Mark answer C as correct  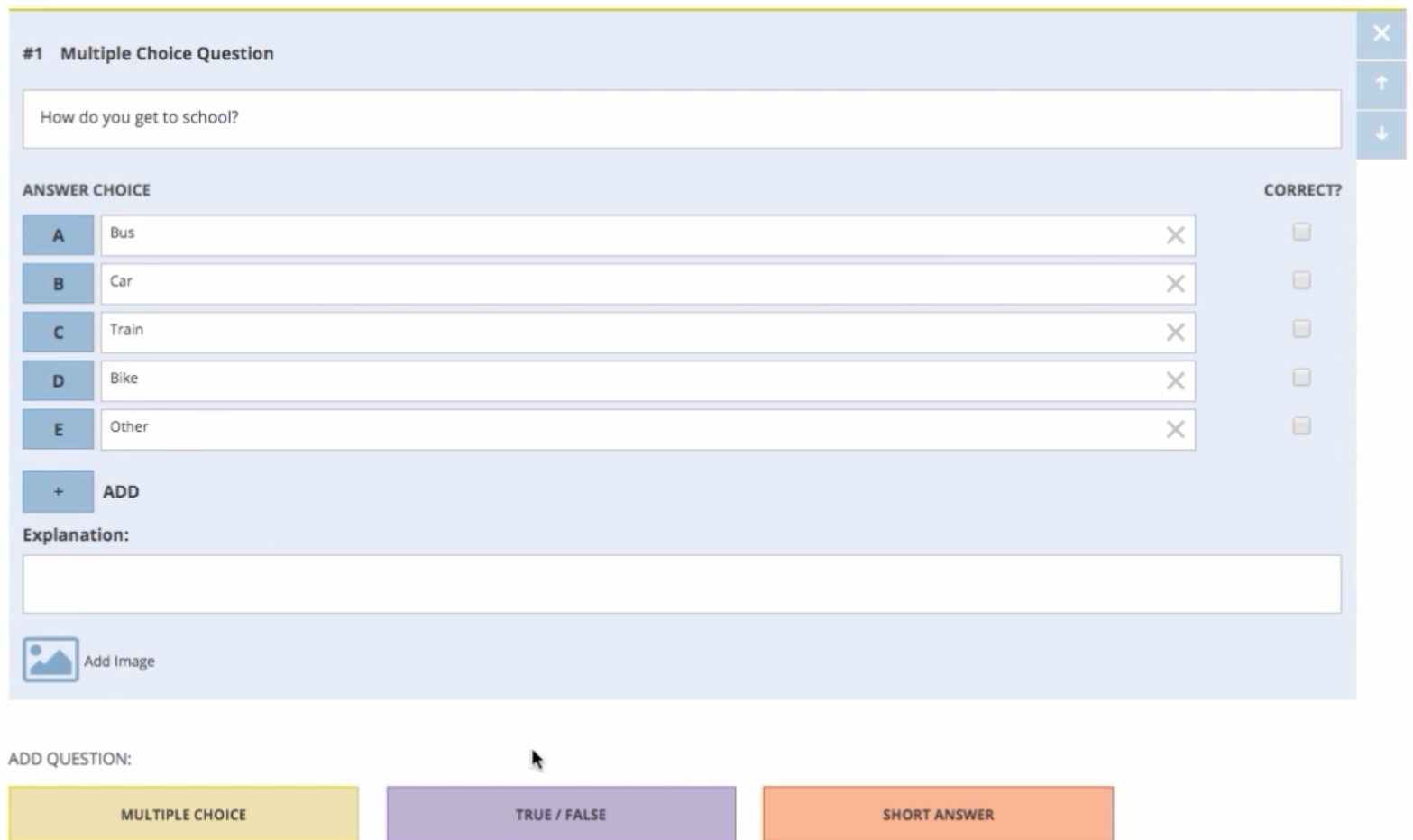pyautogui.click(x=1301, y=329)
